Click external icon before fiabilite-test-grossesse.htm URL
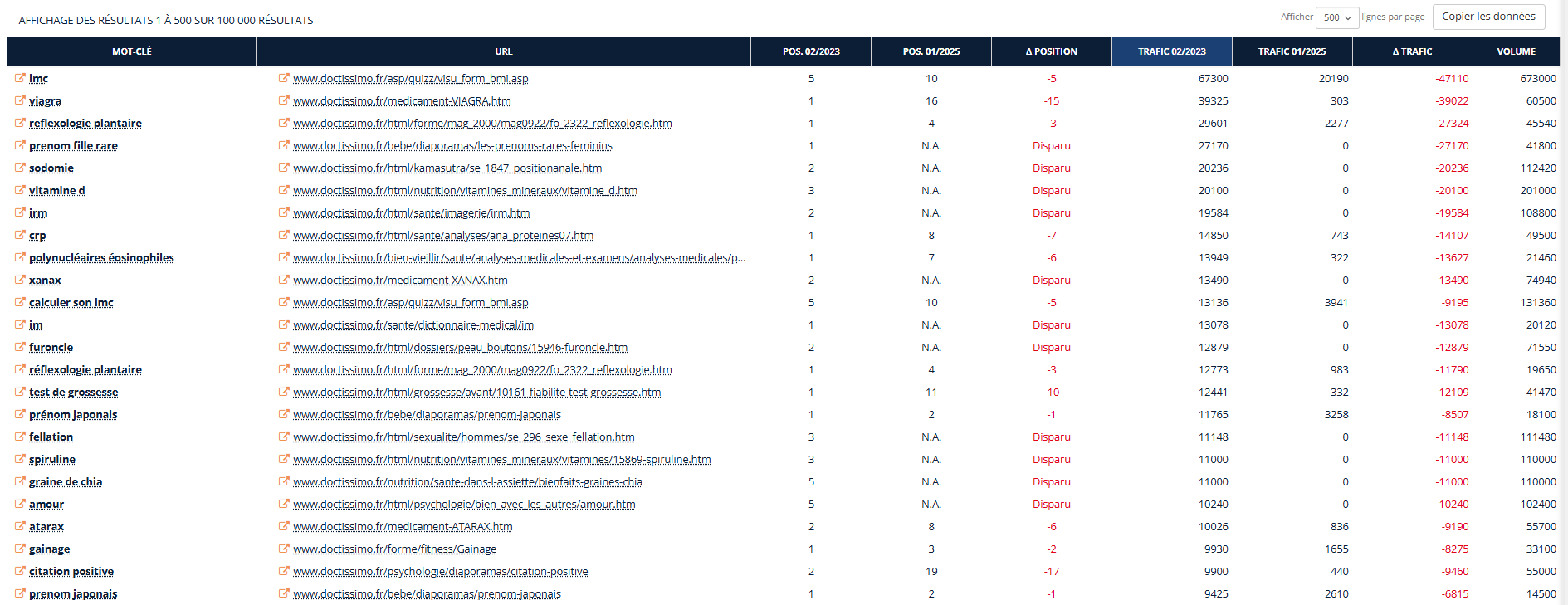Viewport: 1568px width, 605px height. 284,392
